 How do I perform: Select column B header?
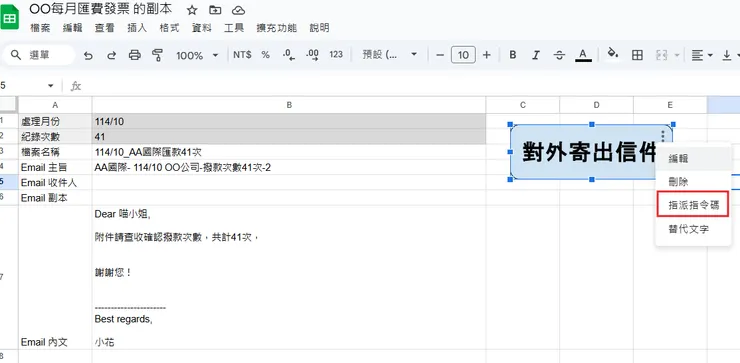coord(289,105)
